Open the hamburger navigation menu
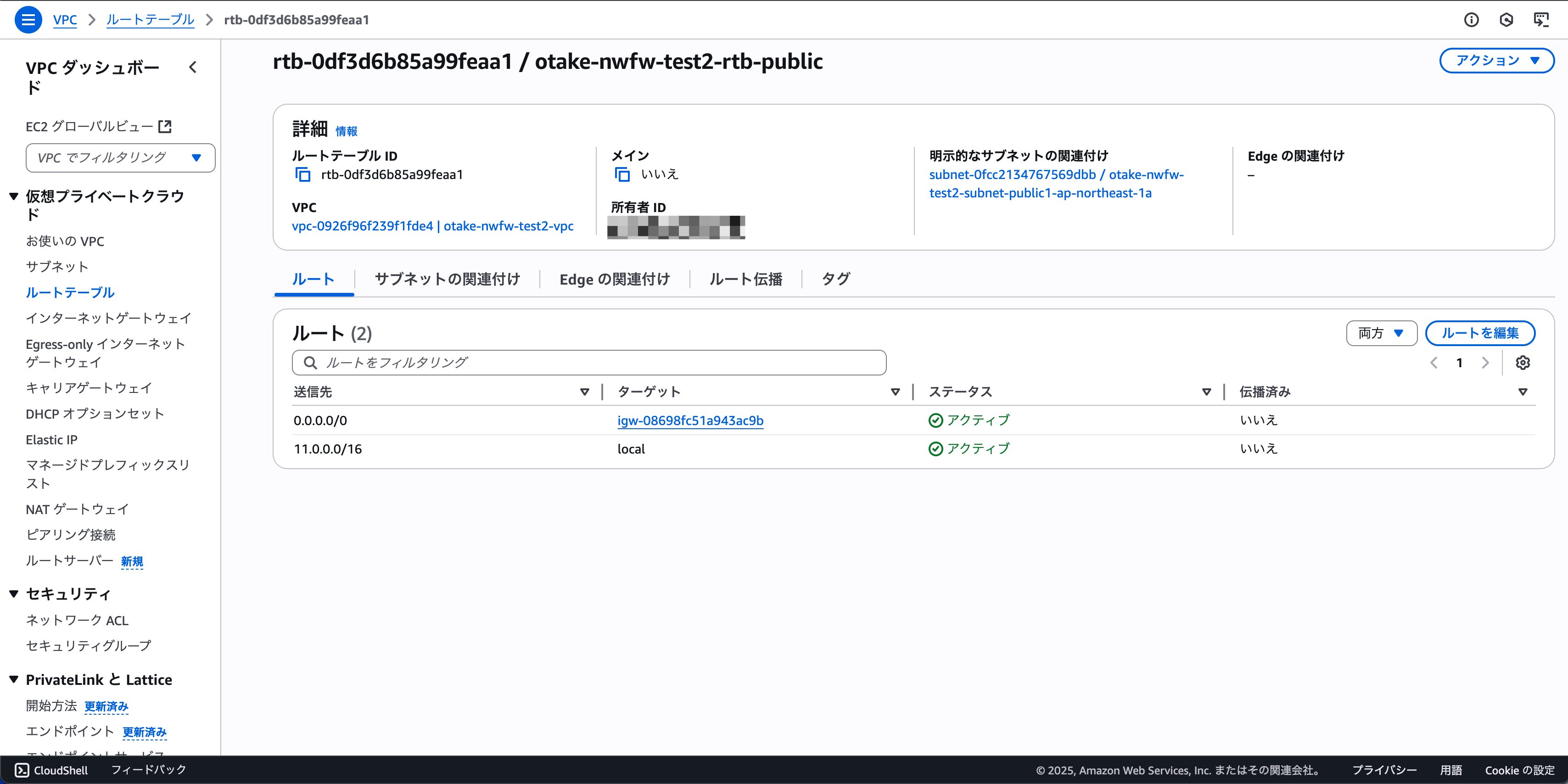The image size is (1568, 784). pyautogui.click(x=28, y=19)
